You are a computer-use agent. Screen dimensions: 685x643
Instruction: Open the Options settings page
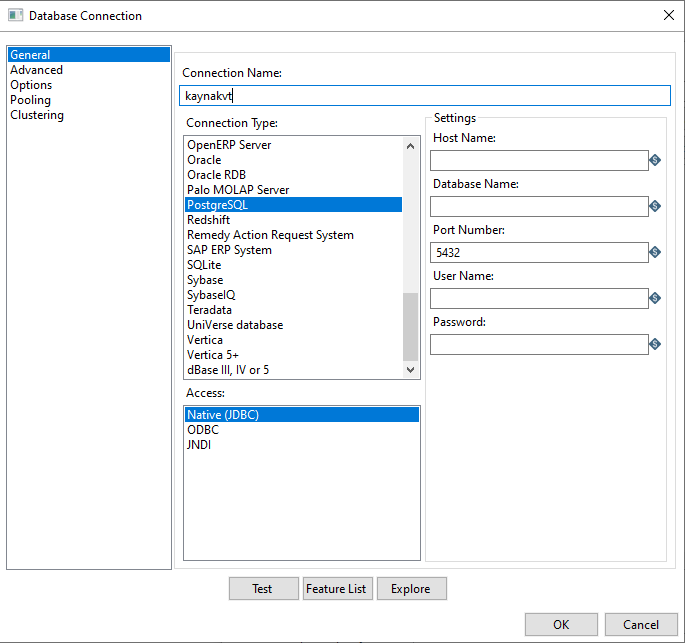(x=89, y=85)
